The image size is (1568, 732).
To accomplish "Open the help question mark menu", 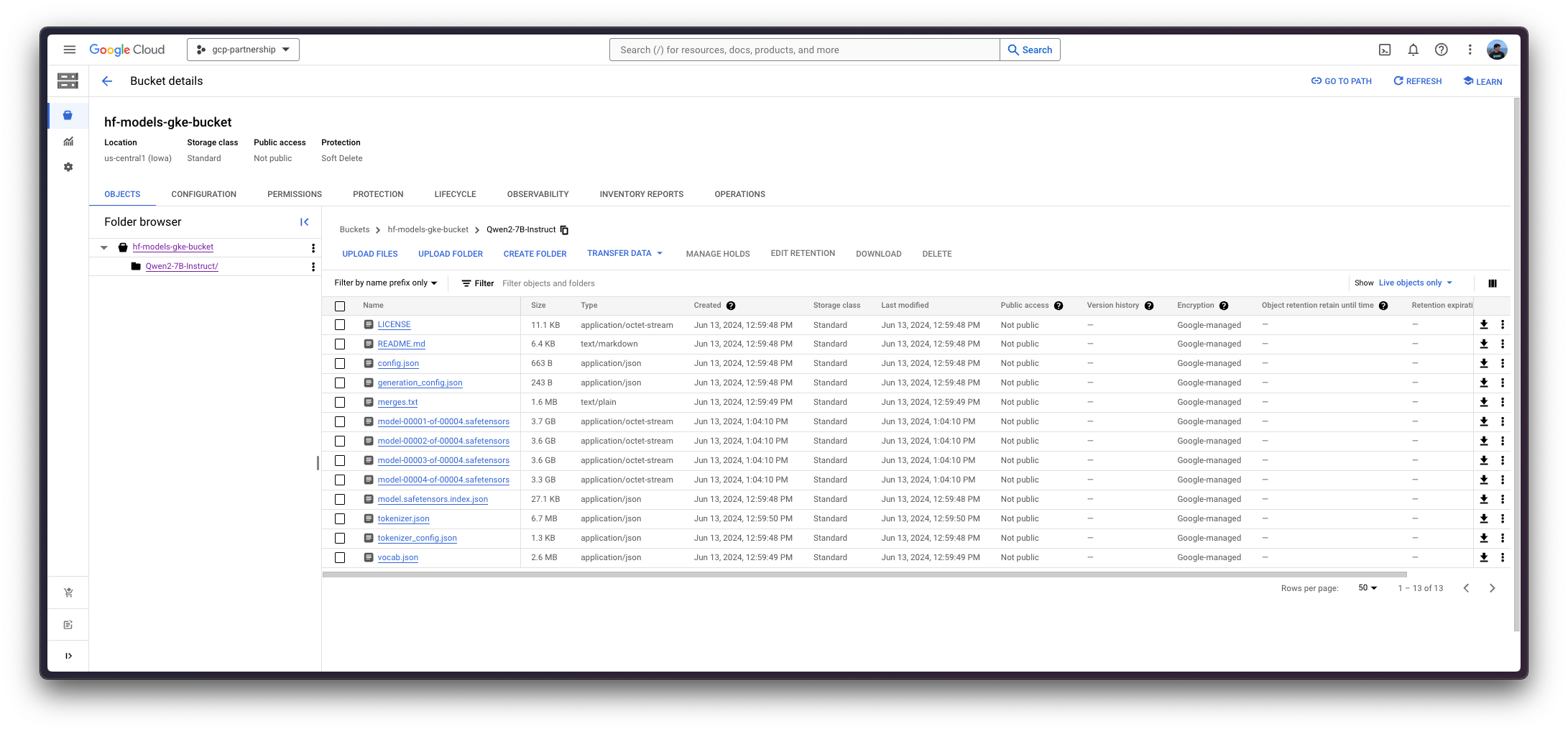I will click(x=1441, y=50).
